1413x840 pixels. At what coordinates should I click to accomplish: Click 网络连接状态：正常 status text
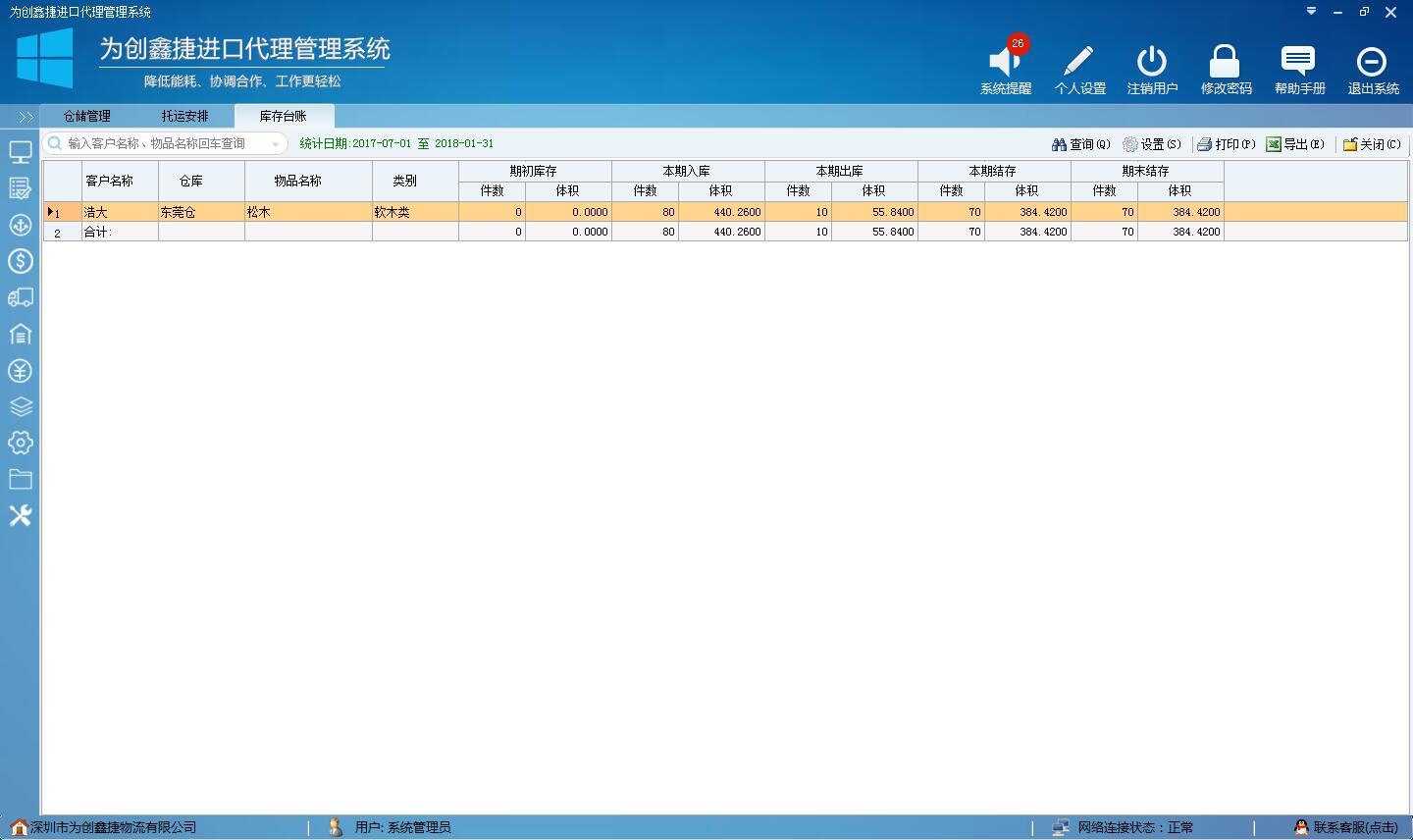click(x=1135, y=828)
